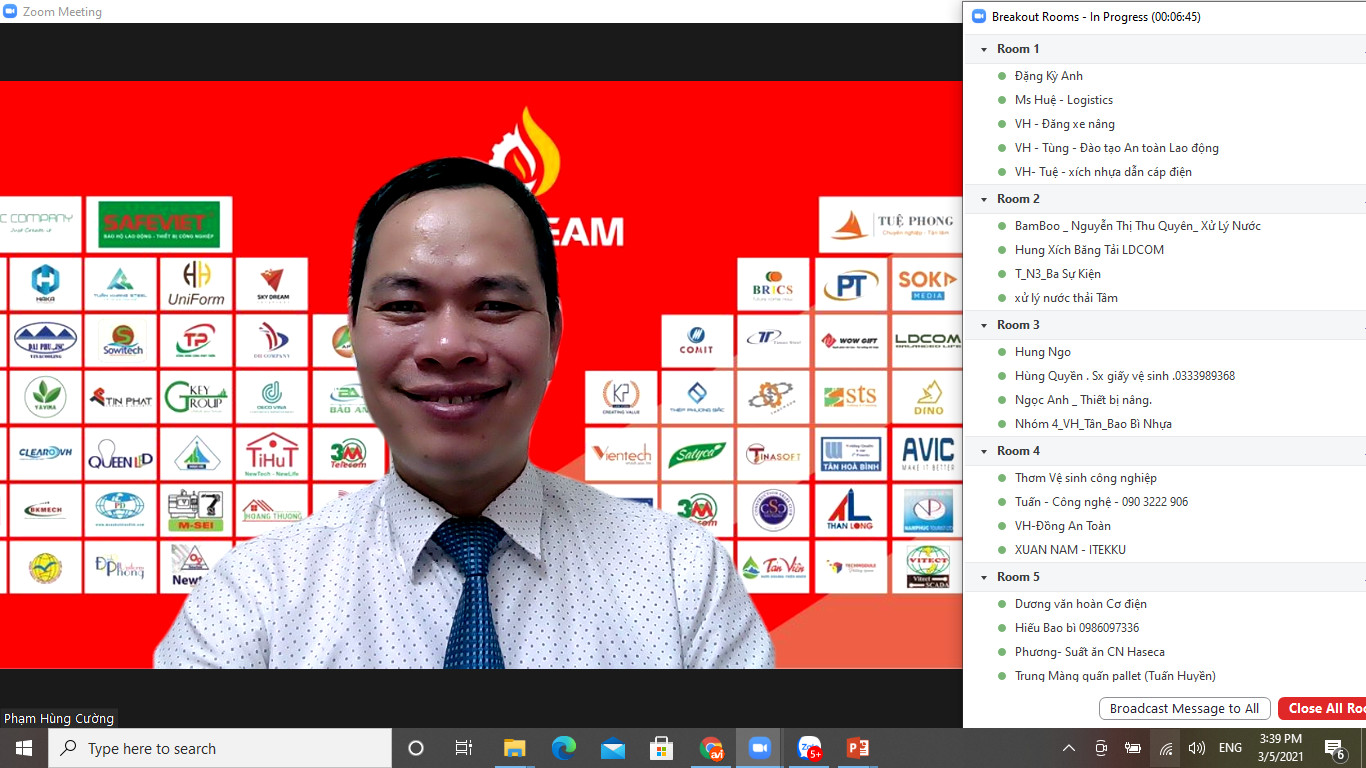
Task: Select participant T_N3_Ba Sự Kiện
Action: 1058,274
